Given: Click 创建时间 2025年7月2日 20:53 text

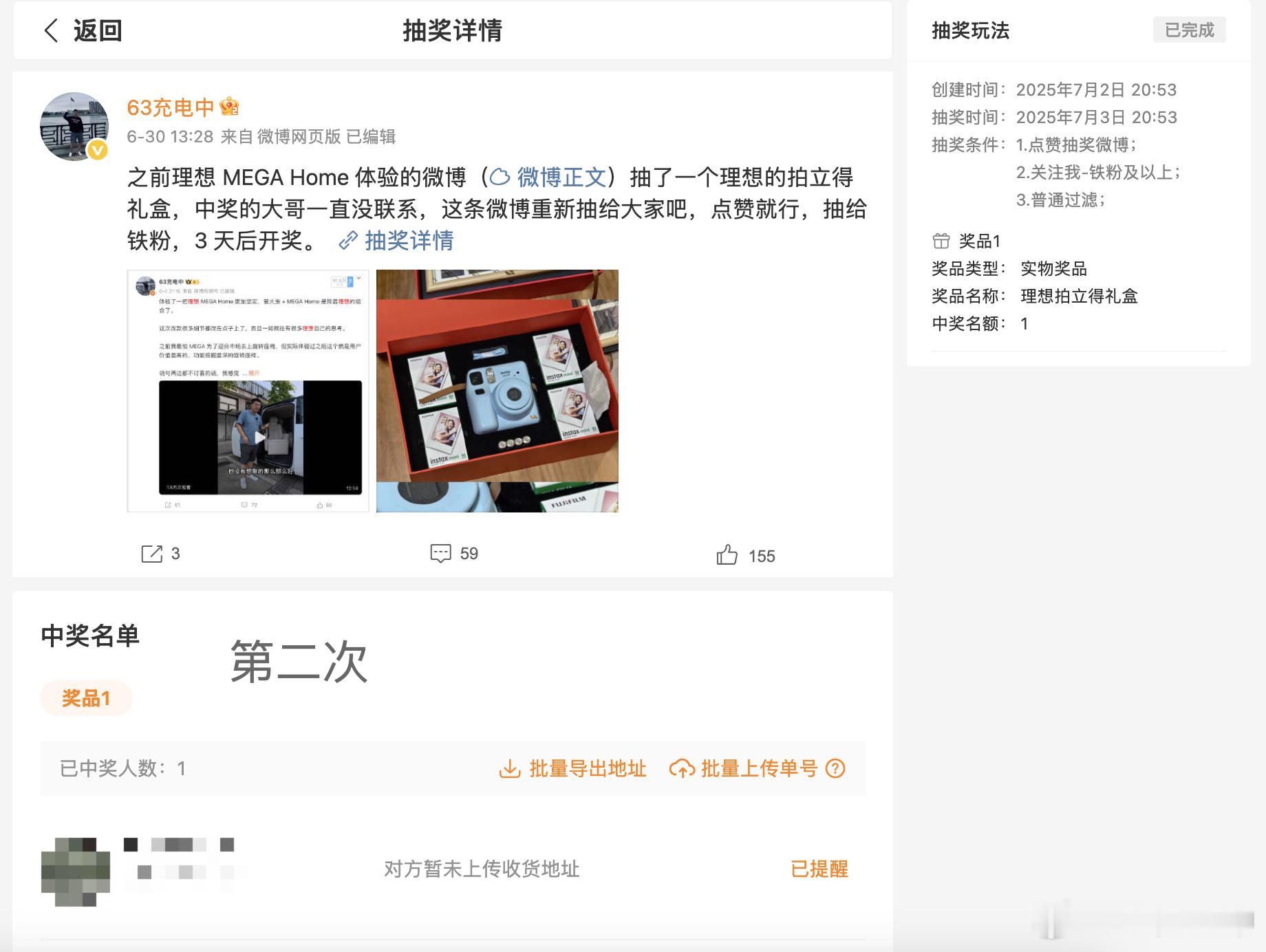Looking at the screenshot, I should [1054, 89].
